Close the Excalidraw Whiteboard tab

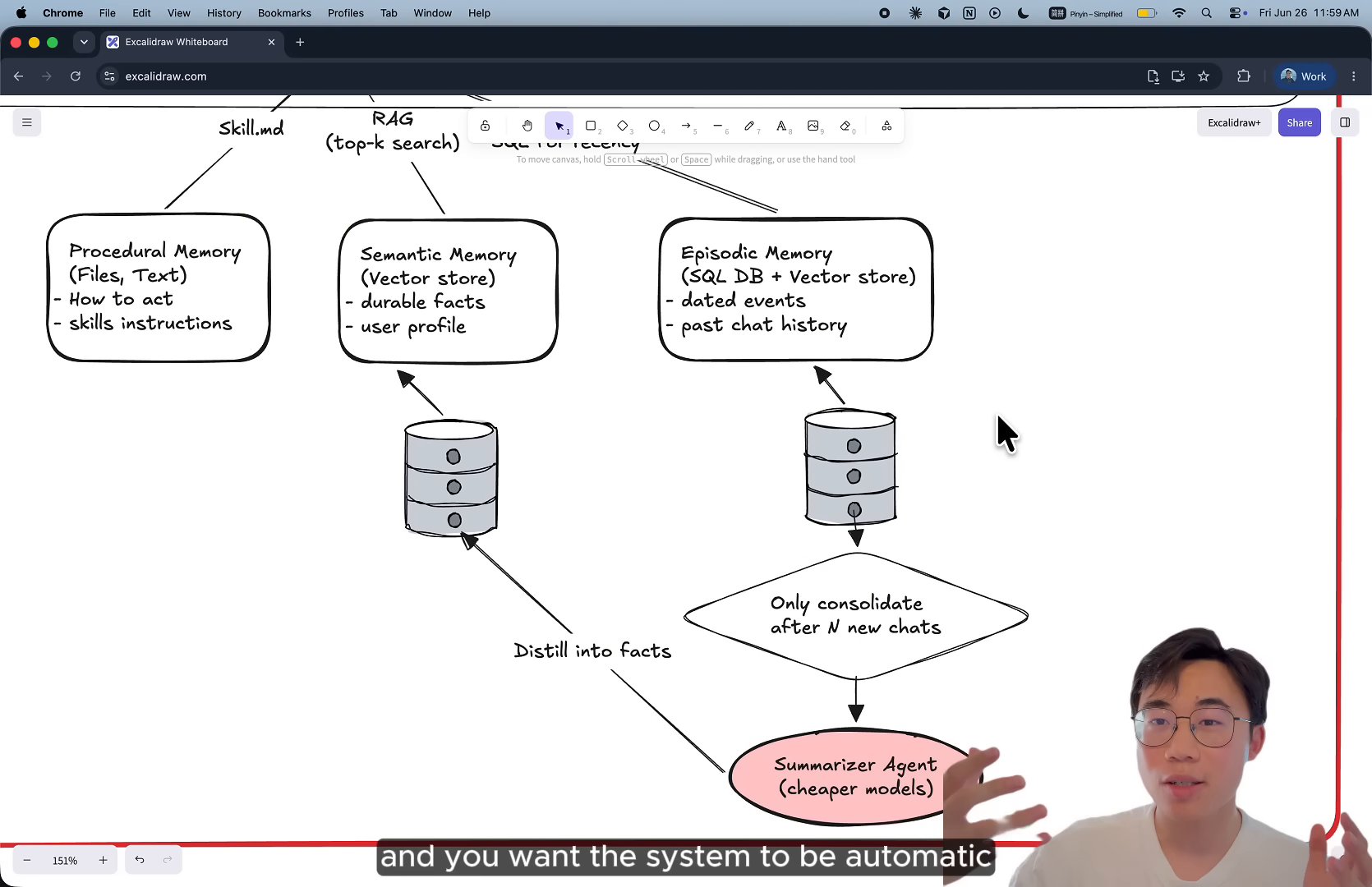tap(272, 42)
